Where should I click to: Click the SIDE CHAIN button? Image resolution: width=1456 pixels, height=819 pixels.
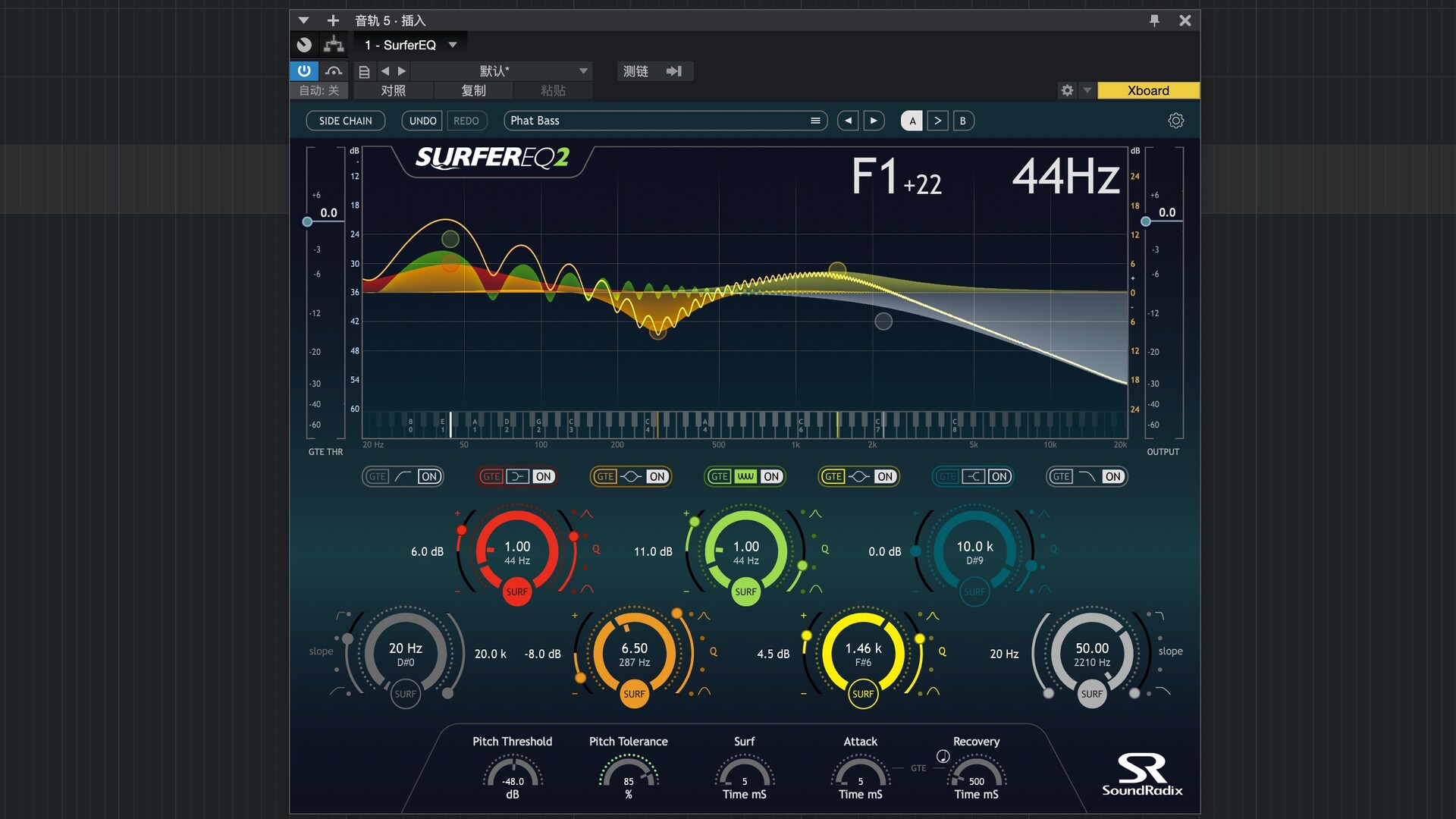[x=345, y=121]
